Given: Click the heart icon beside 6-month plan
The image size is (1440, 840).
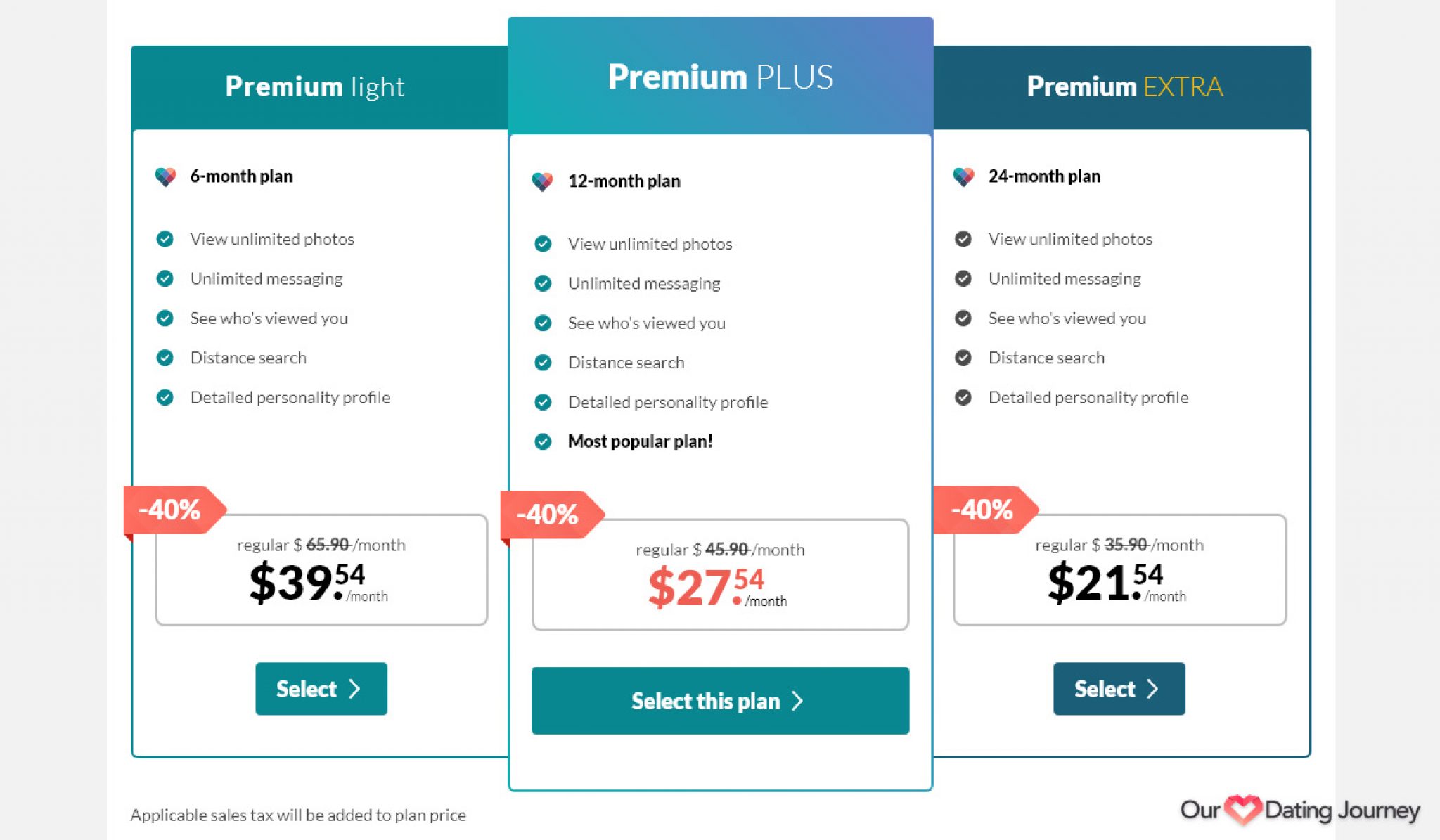Looking at the screenshot, I should click(x=166, y=176).
